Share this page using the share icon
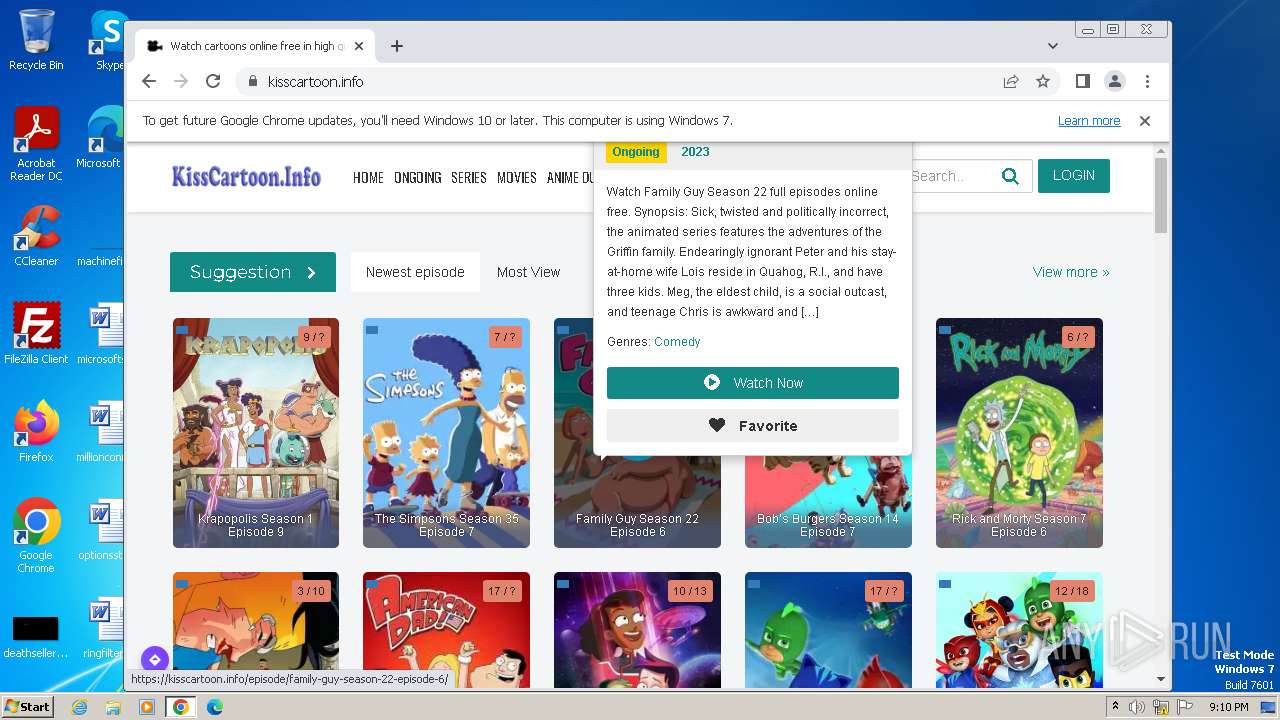This screenshot has height=720, width=1280. 1011,81
